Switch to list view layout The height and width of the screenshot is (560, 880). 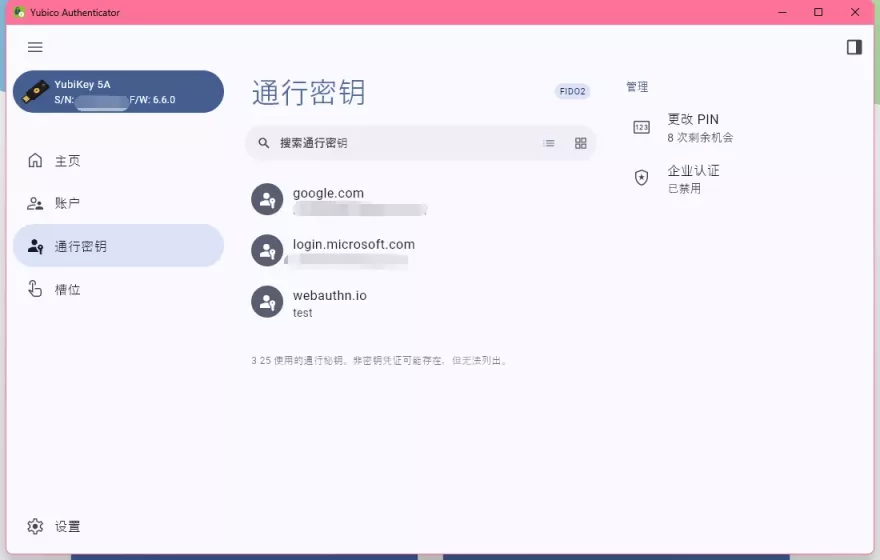(x=549, y=143)
